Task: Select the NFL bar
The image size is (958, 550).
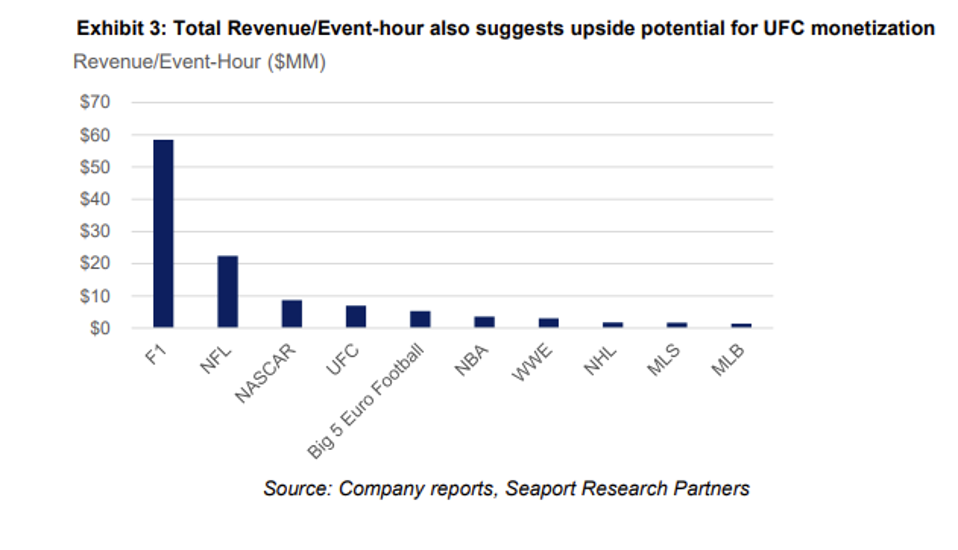Action: coord(227,291)
